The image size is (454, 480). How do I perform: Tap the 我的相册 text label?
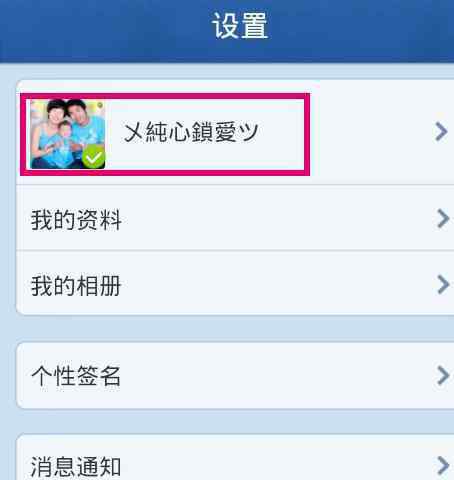(x=76, y=286)
